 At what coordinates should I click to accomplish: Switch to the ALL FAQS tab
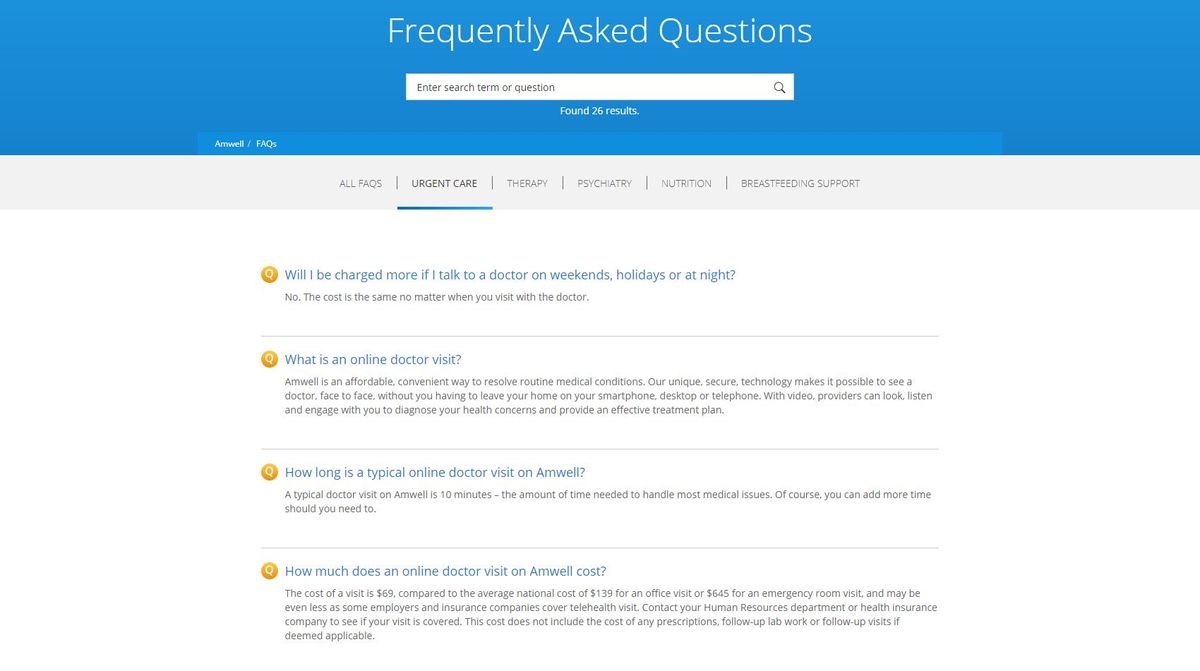point(360,183)
